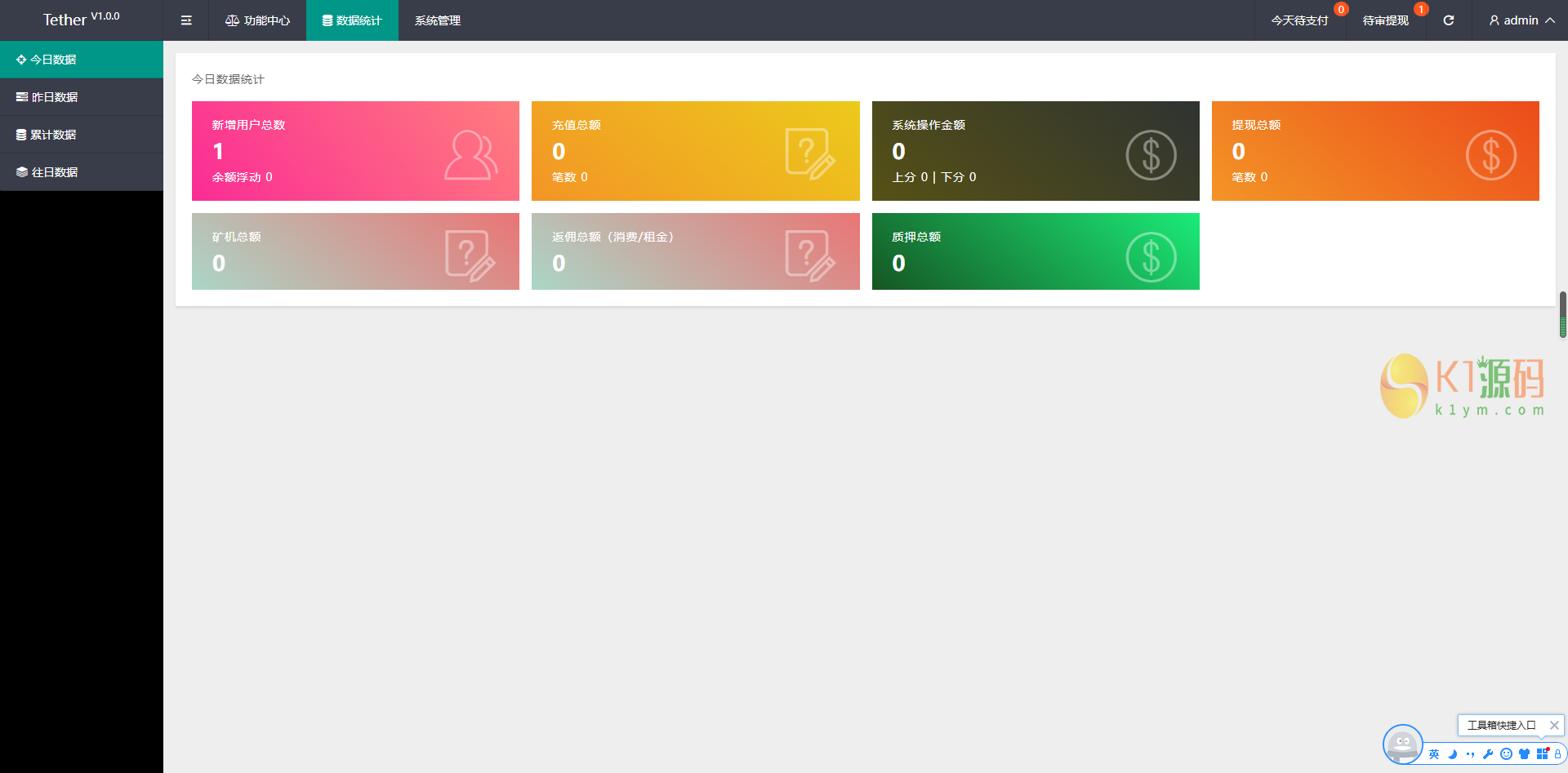The width and height of the screenshot is (1568, 773).
Task: Click the 矿机总额 card label
Action: (237, 237)
